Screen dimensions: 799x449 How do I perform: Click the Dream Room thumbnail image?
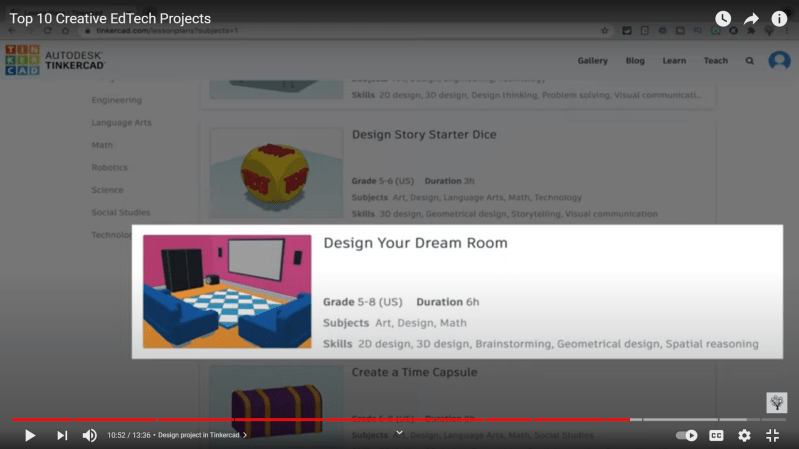227,291
